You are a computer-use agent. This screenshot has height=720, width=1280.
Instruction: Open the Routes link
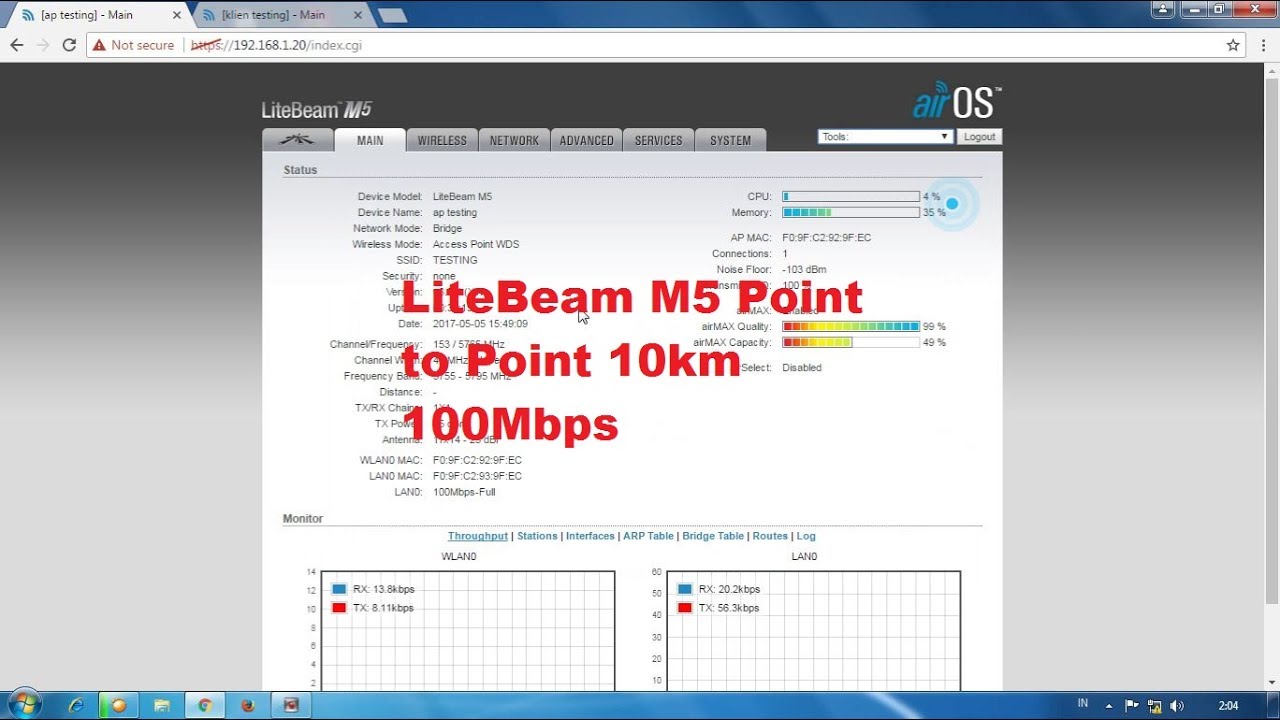click(x=770, y=536)
